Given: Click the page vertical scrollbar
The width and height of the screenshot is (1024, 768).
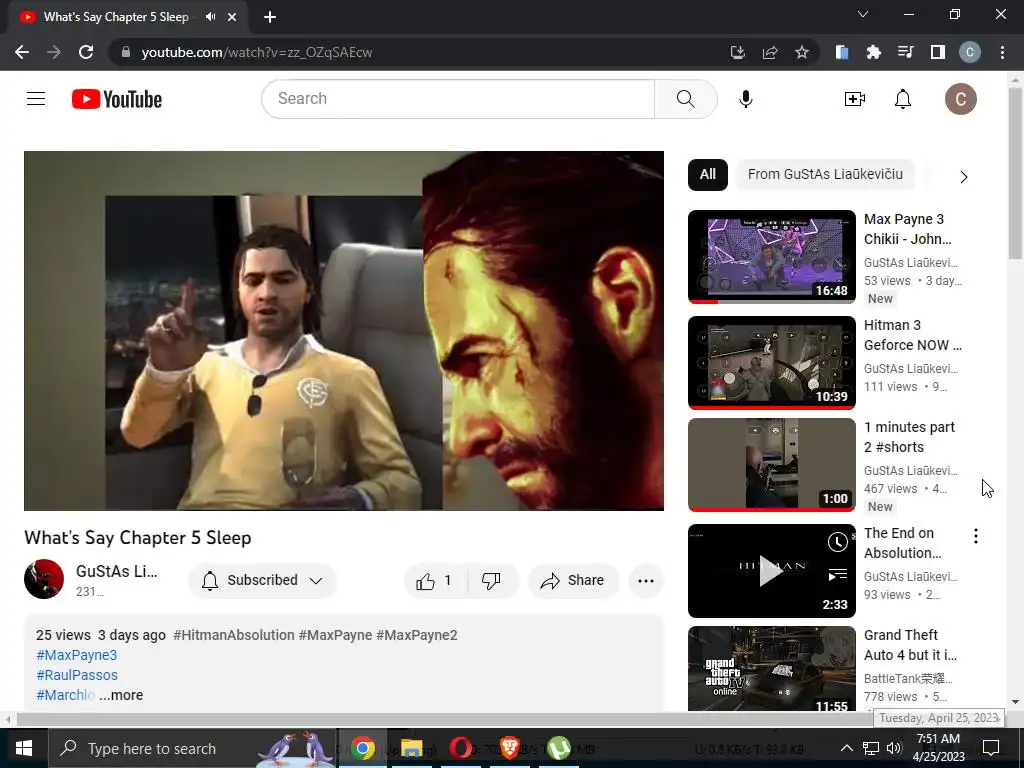Looking at the screenshot, I should [x=1015, y=173].
